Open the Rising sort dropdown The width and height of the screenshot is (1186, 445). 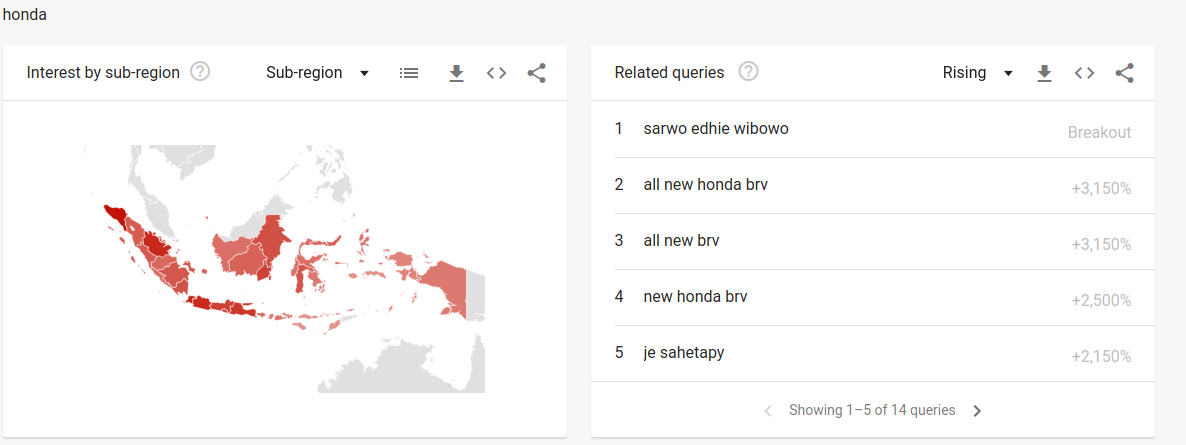(977, 73)
